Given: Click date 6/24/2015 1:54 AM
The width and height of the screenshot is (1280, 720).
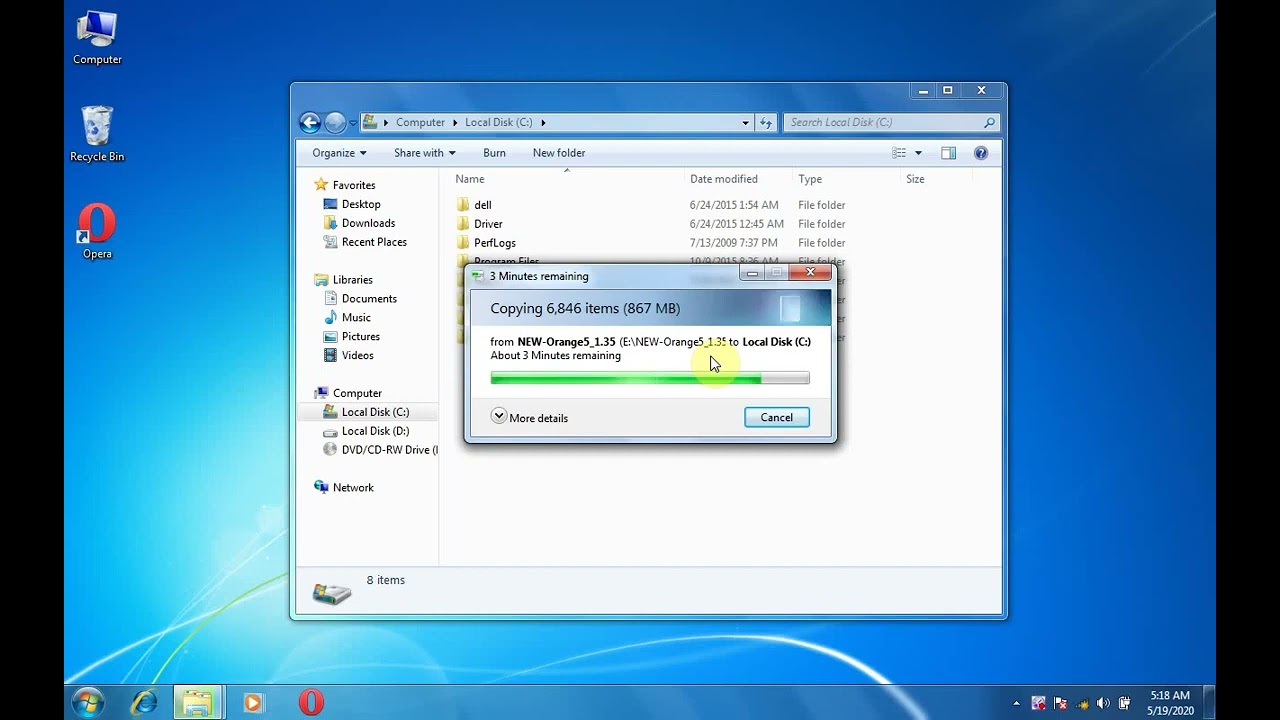Looking at the screenshot, I should pos(734,205).
